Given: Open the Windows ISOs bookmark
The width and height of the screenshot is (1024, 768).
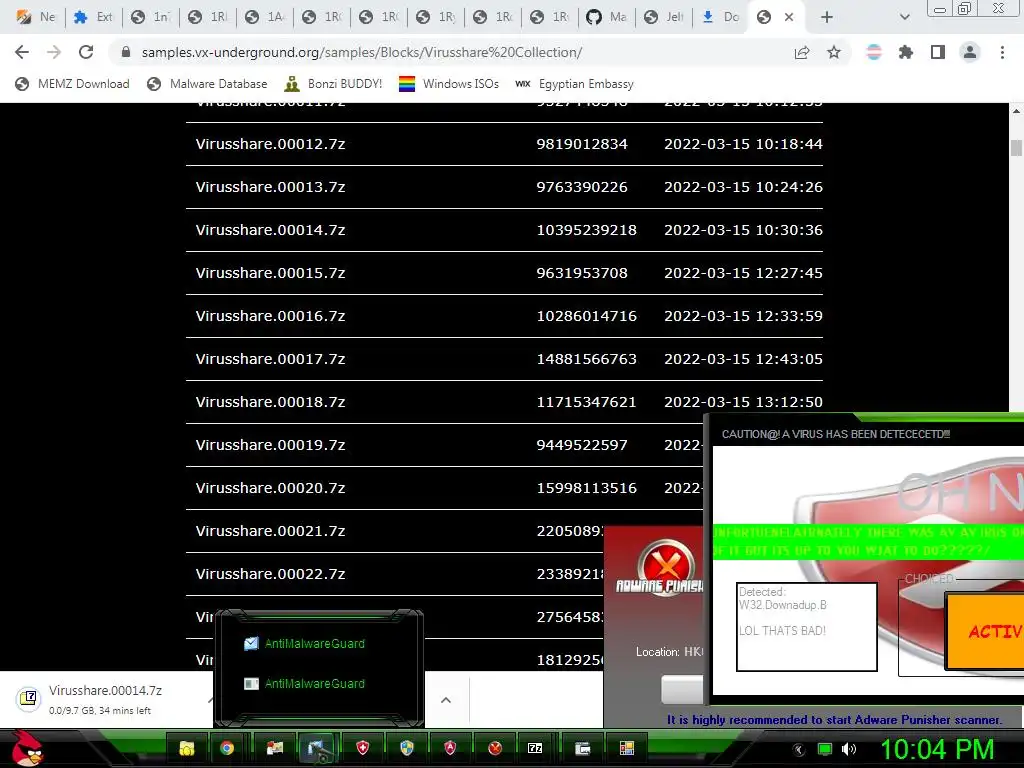Looking at the screenshot, I should 449,84.
